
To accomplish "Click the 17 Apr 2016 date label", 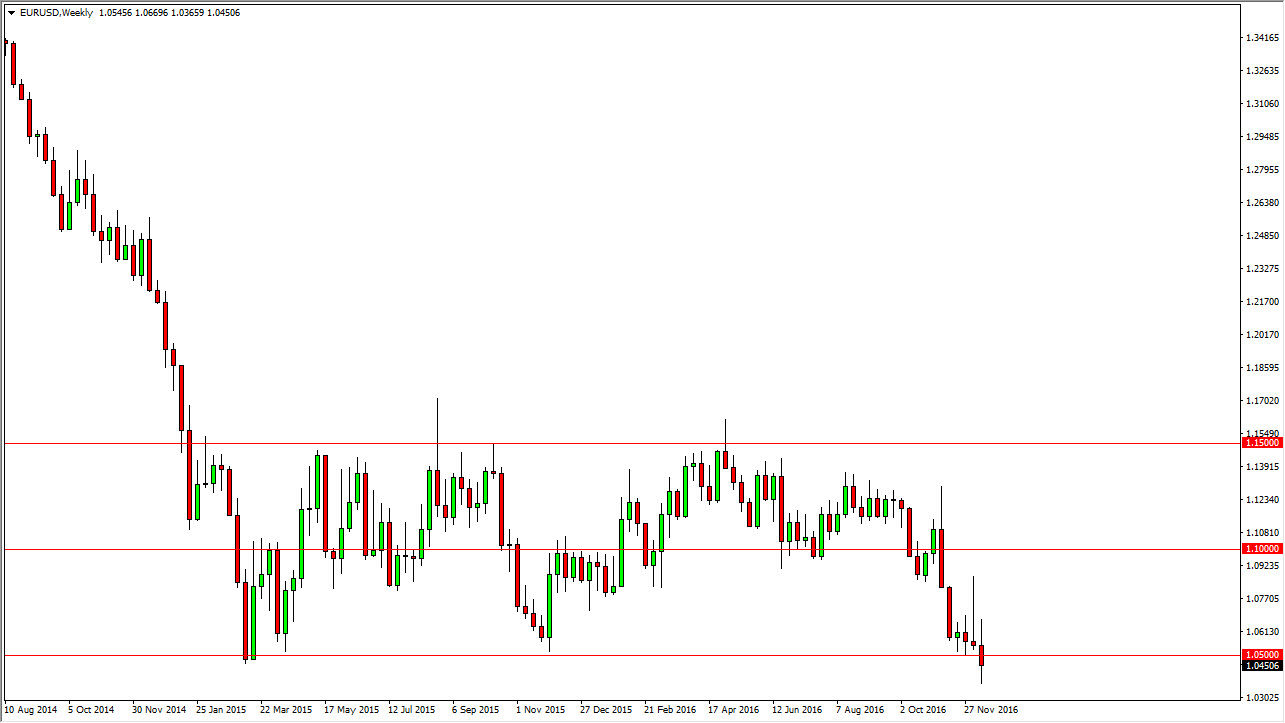I will 735,710.
